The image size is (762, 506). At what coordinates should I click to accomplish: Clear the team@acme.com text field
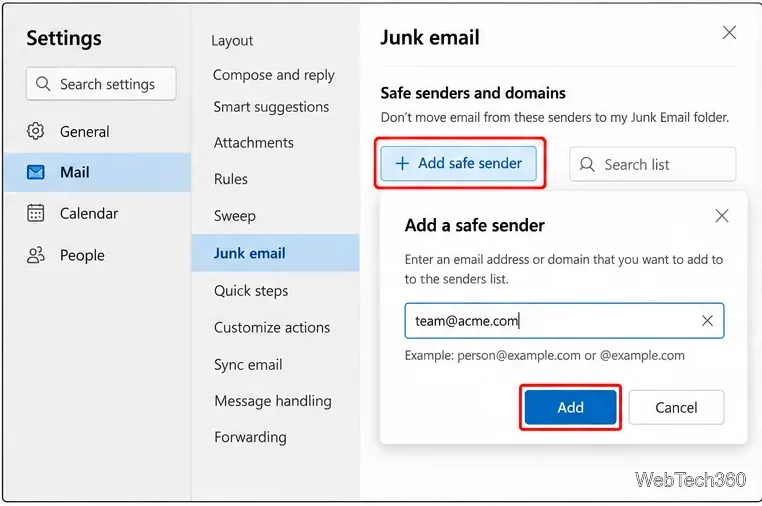point(707,320)
